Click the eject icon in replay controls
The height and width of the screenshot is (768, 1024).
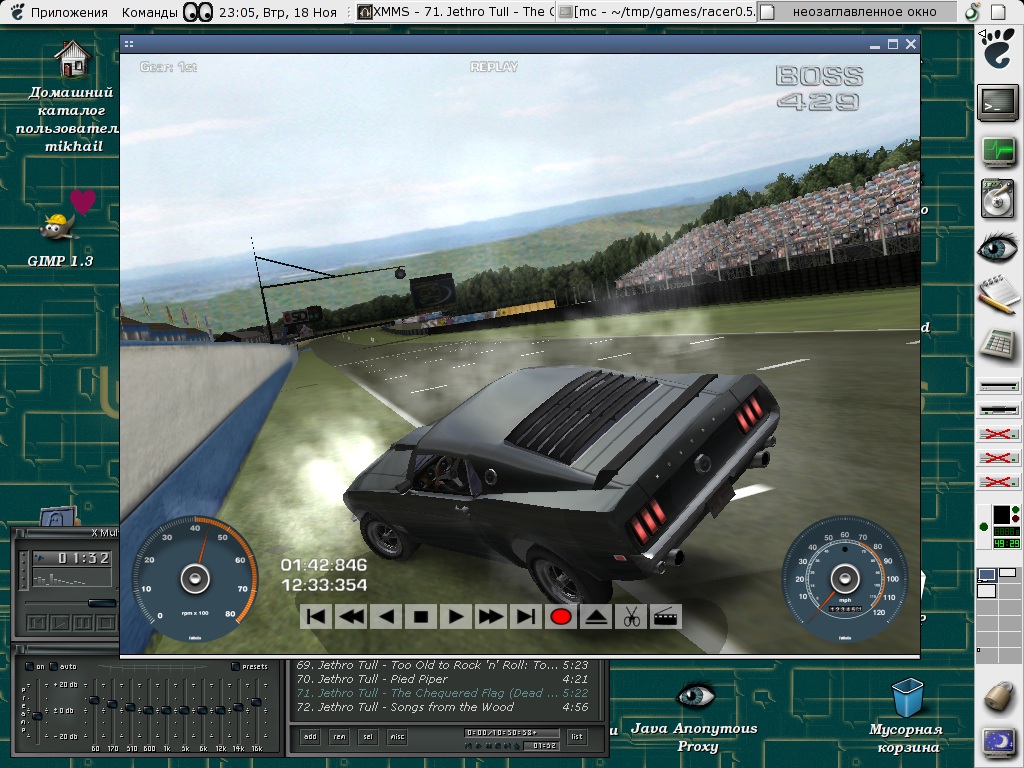596,617
